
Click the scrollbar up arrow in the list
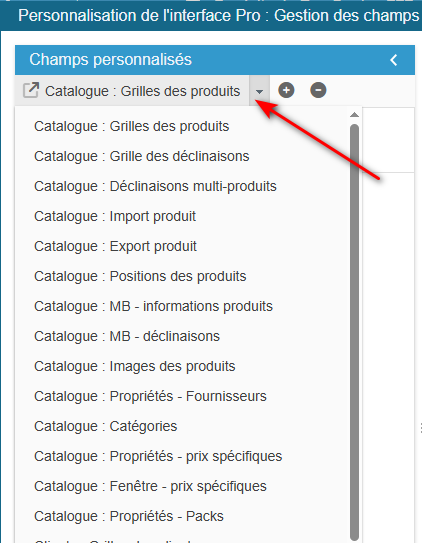coord(354,115)
